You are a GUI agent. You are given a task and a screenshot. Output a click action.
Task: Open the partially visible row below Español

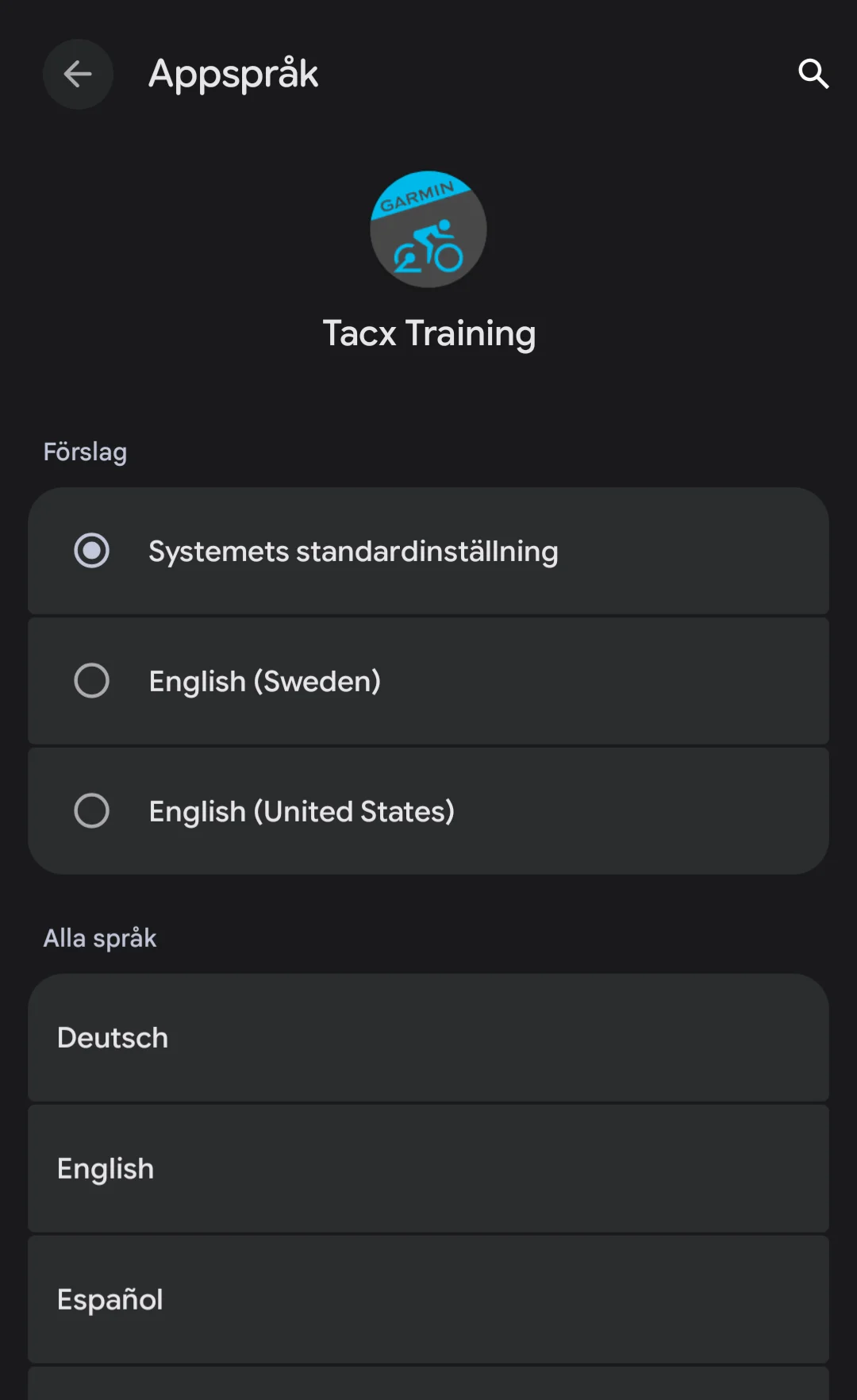[428, 1384]
